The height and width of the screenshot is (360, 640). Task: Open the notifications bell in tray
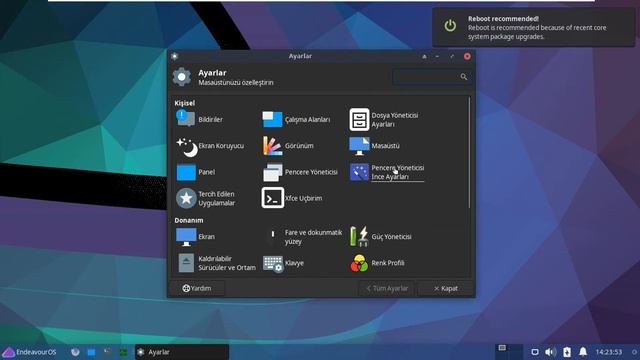583,352
